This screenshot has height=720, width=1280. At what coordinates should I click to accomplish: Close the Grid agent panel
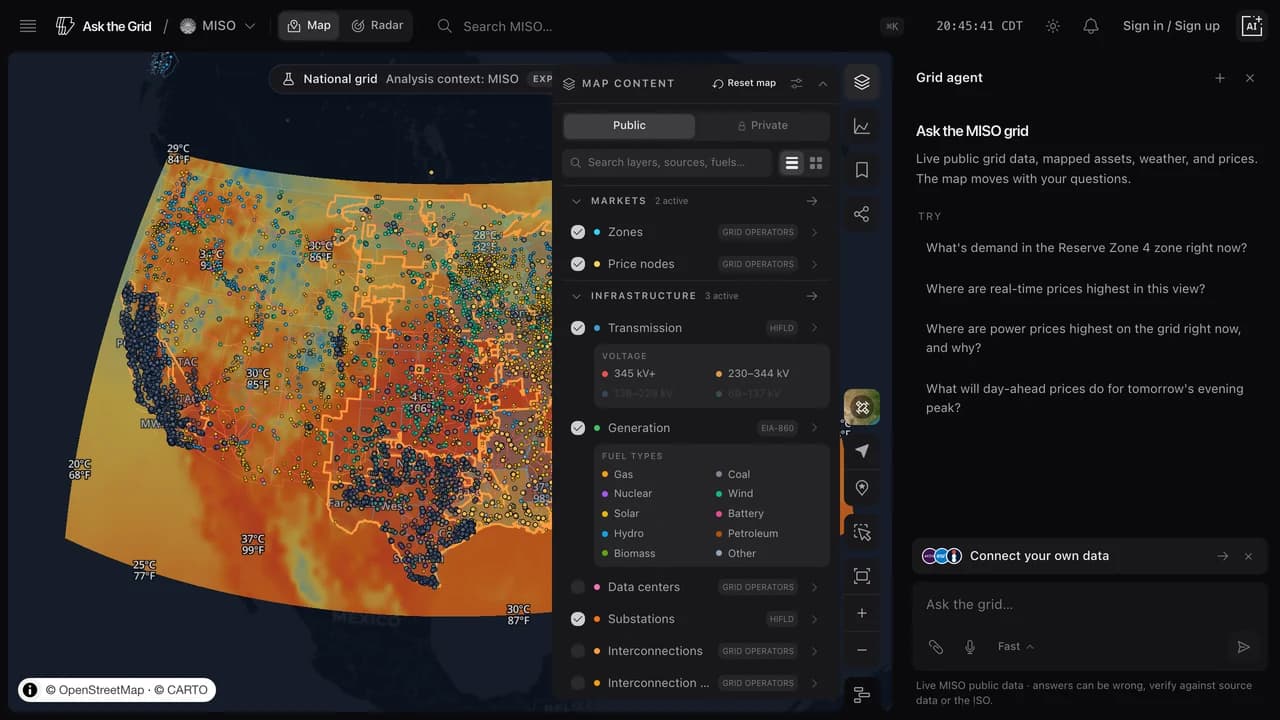pos(1250,78)
